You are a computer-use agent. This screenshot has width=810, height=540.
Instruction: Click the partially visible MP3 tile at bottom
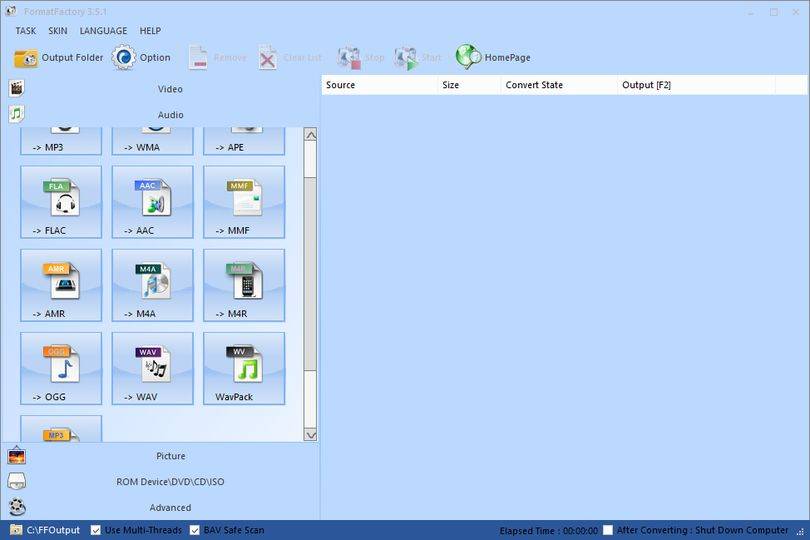coord(61,429)
